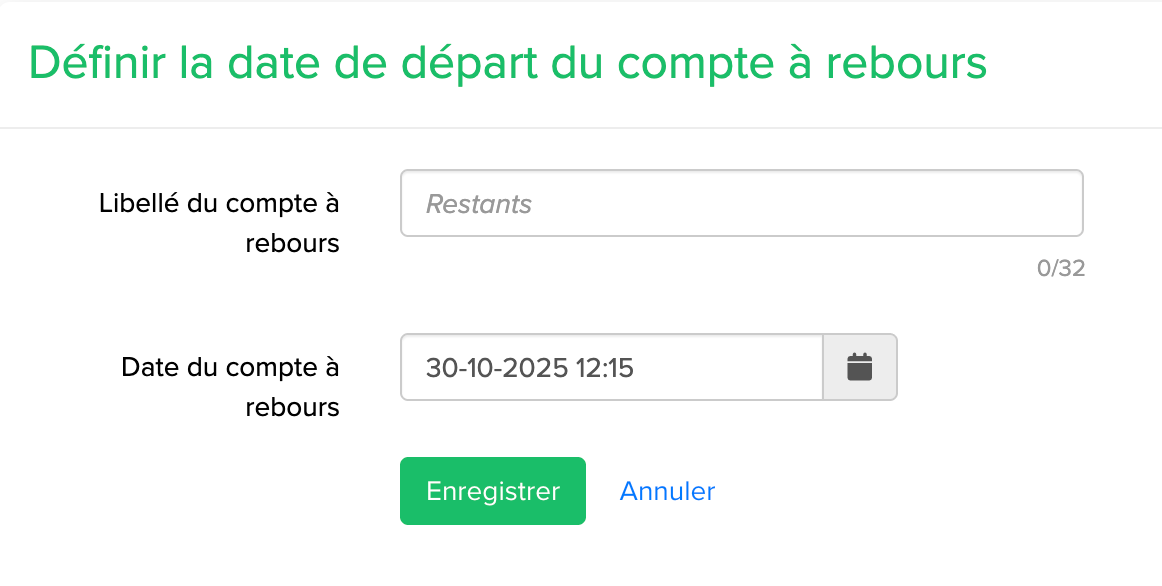Viewport: 1162px width, 586px height.
Task: Click the Enregistrer button
Action: [x=492, y=491]
